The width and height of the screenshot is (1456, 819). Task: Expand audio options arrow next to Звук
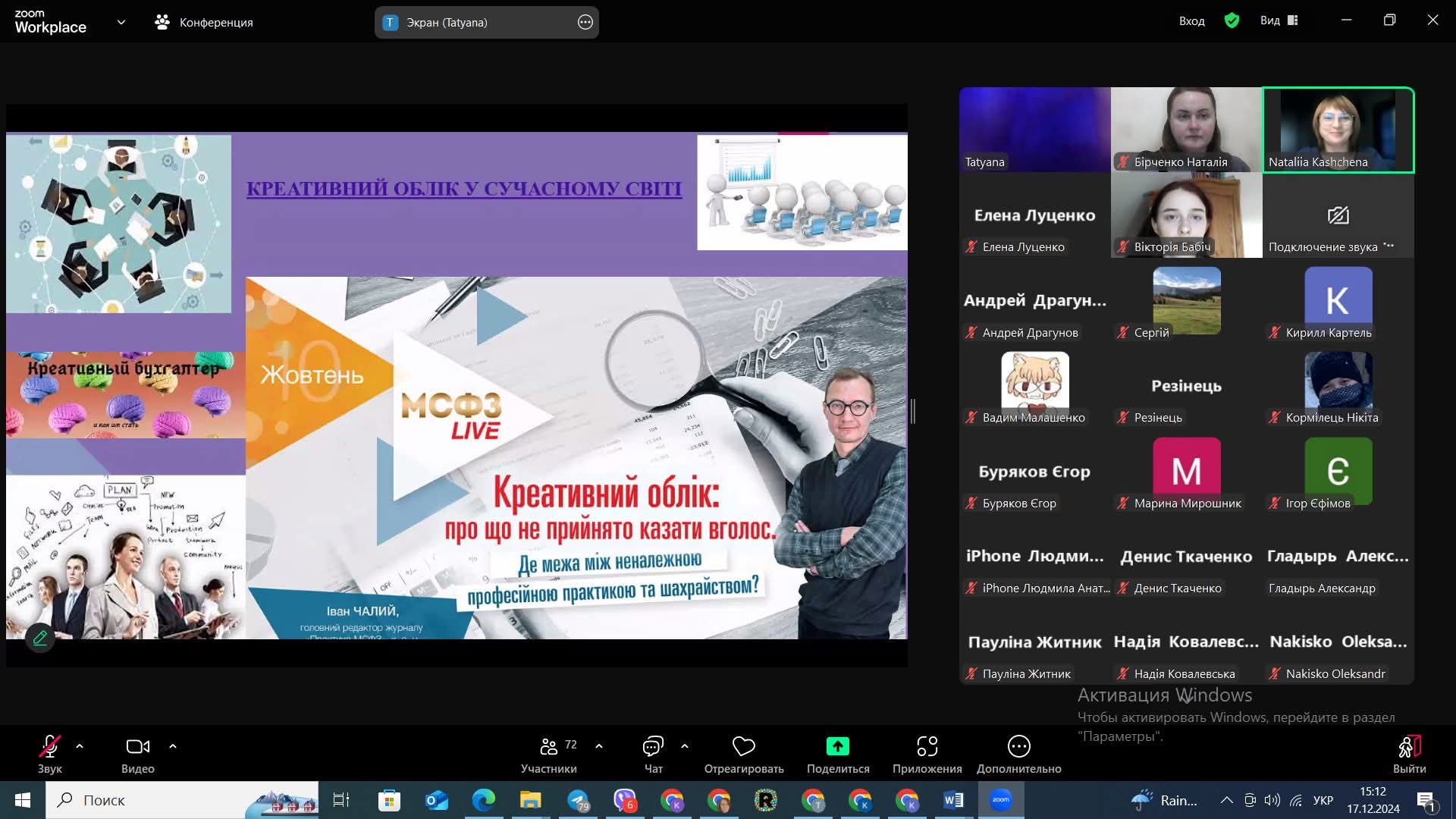point(80,746)
